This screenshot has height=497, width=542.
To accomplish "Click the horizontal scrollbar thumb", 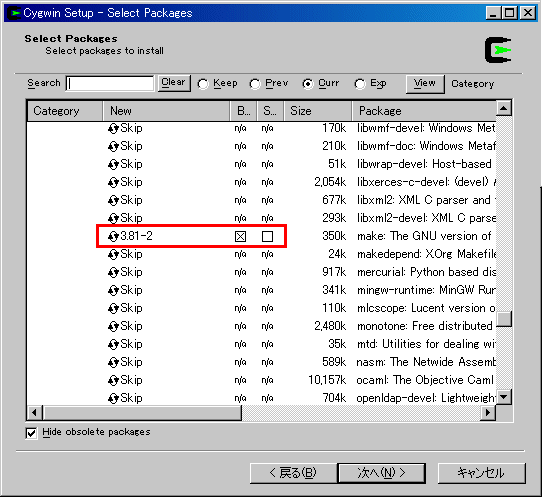I will point(142,413).
